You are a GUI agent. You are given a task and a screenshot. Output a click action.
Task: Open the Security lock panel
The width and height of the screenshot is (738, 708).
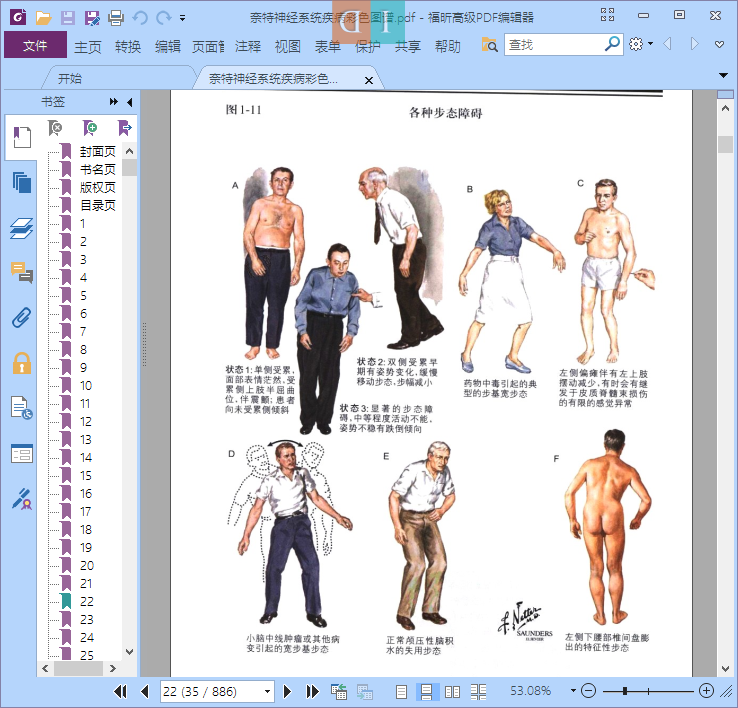point(22,363)
